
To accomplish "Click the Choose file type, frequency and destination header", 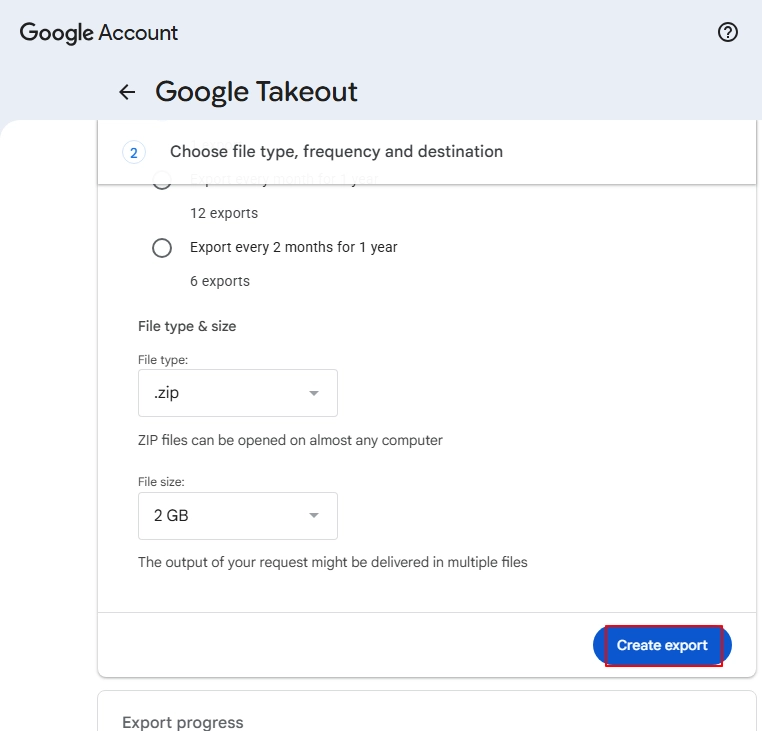I will (336, 152).
